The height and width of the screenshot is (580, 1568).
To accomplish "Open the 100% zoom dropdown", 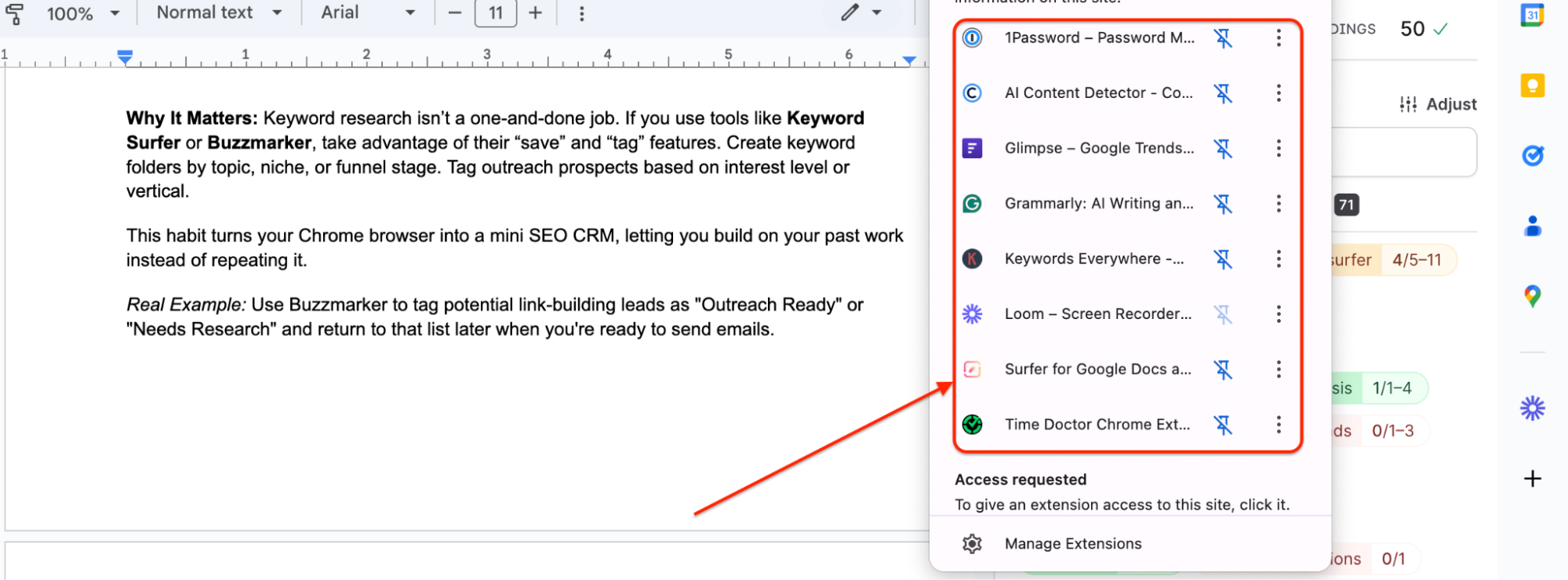I will click(x=82, y=13).
